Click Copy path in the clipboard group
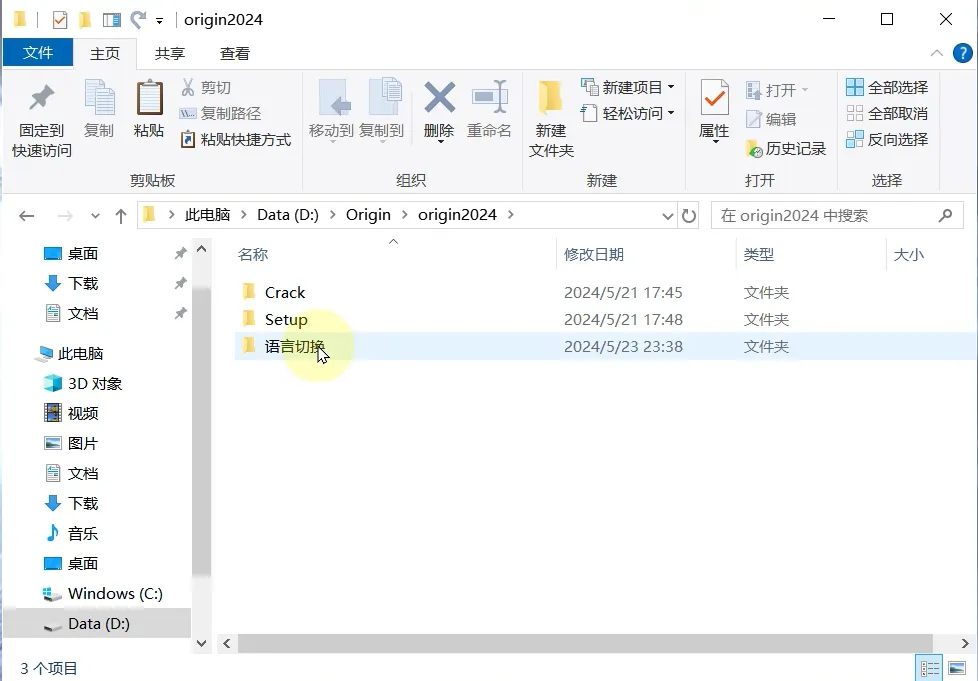The width and height of the screenshot is (978, 681). pos(220,114)
